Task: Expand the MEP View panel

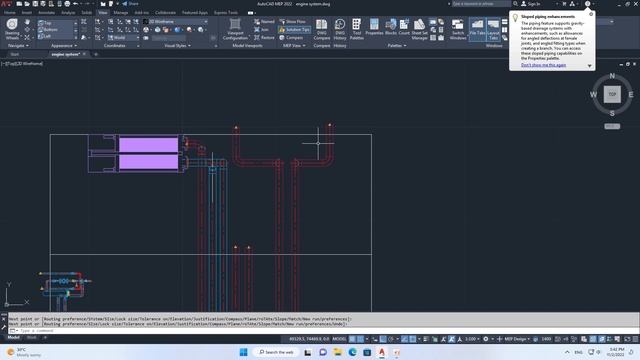Action: tap(294, 46)
